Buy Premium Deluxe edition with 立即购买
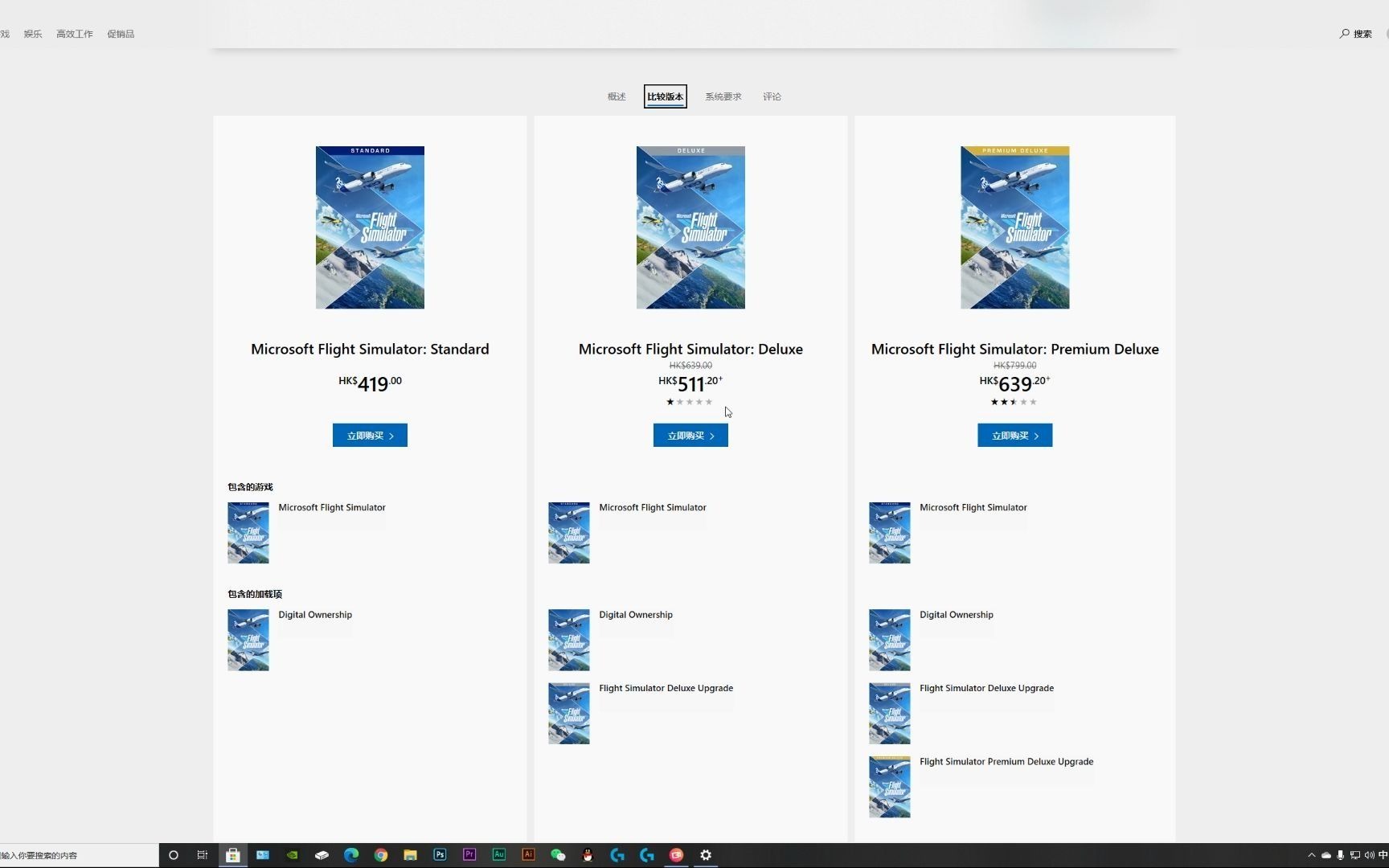This screenshot has height=868, width=1389. 1014,436
